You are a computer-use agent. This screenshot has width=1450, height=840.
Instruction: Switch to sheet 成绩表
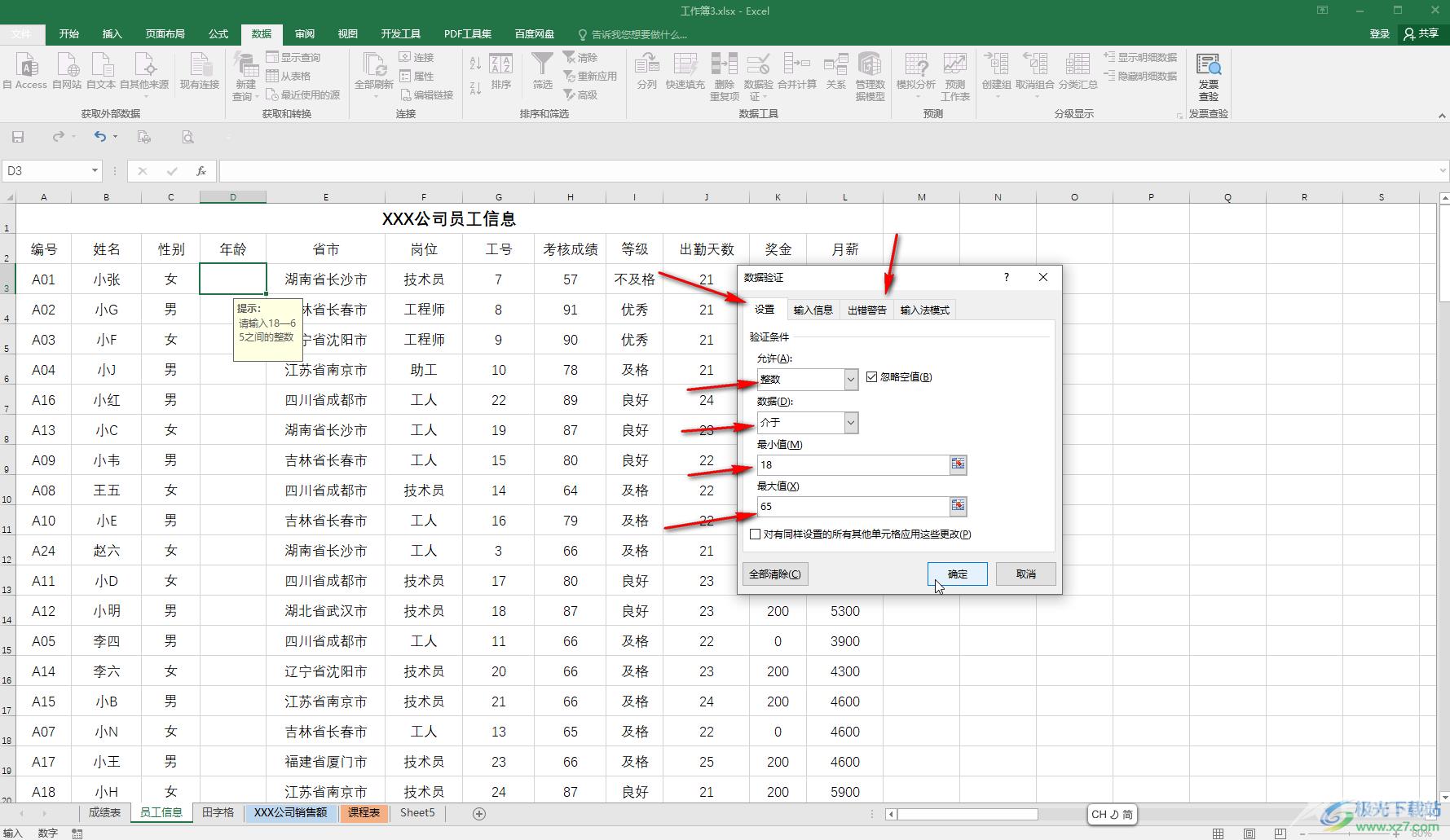click(104, 813)
